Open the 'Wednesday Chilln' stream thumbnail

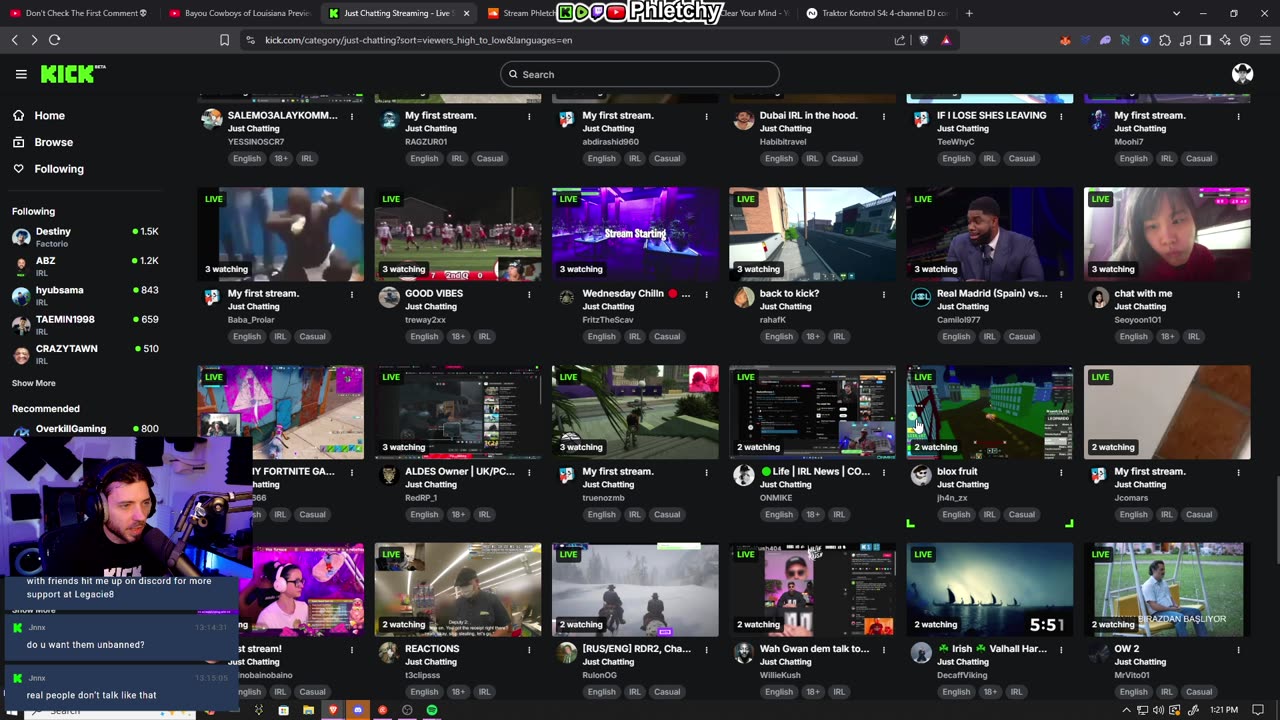(635, 234)
